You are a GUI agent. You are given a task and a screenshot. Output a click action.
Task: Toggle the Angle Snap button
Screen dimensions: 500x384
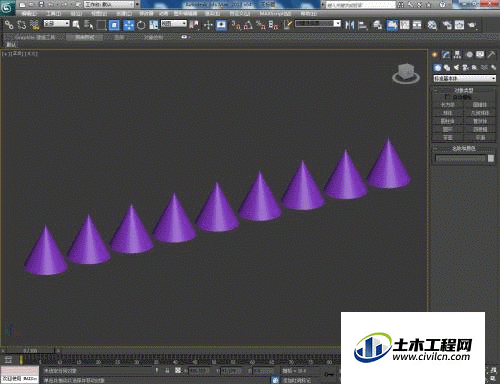pyautogui.click(x=248, y=25)
